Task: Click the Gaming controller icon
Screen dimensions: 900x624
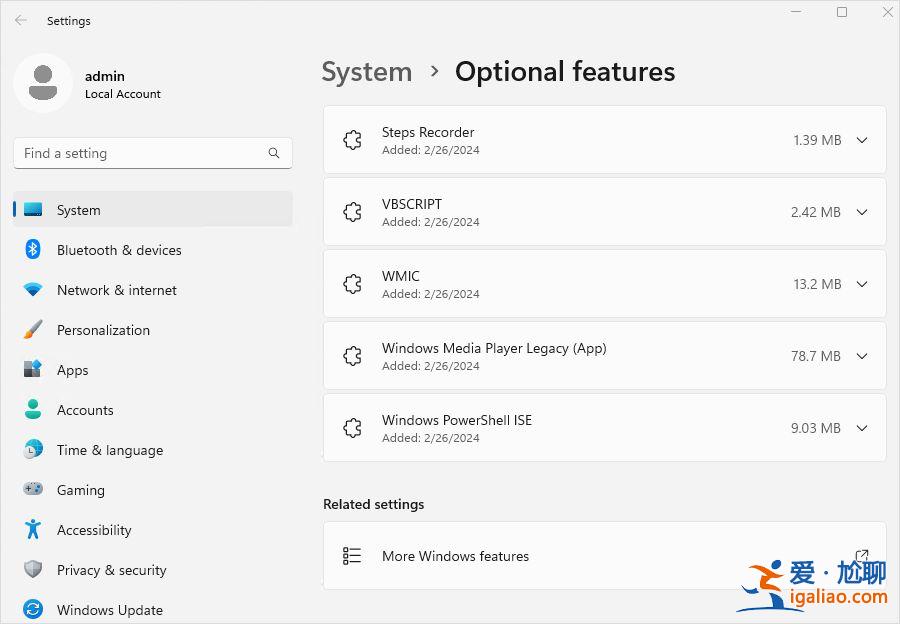Action: point(33,490)
